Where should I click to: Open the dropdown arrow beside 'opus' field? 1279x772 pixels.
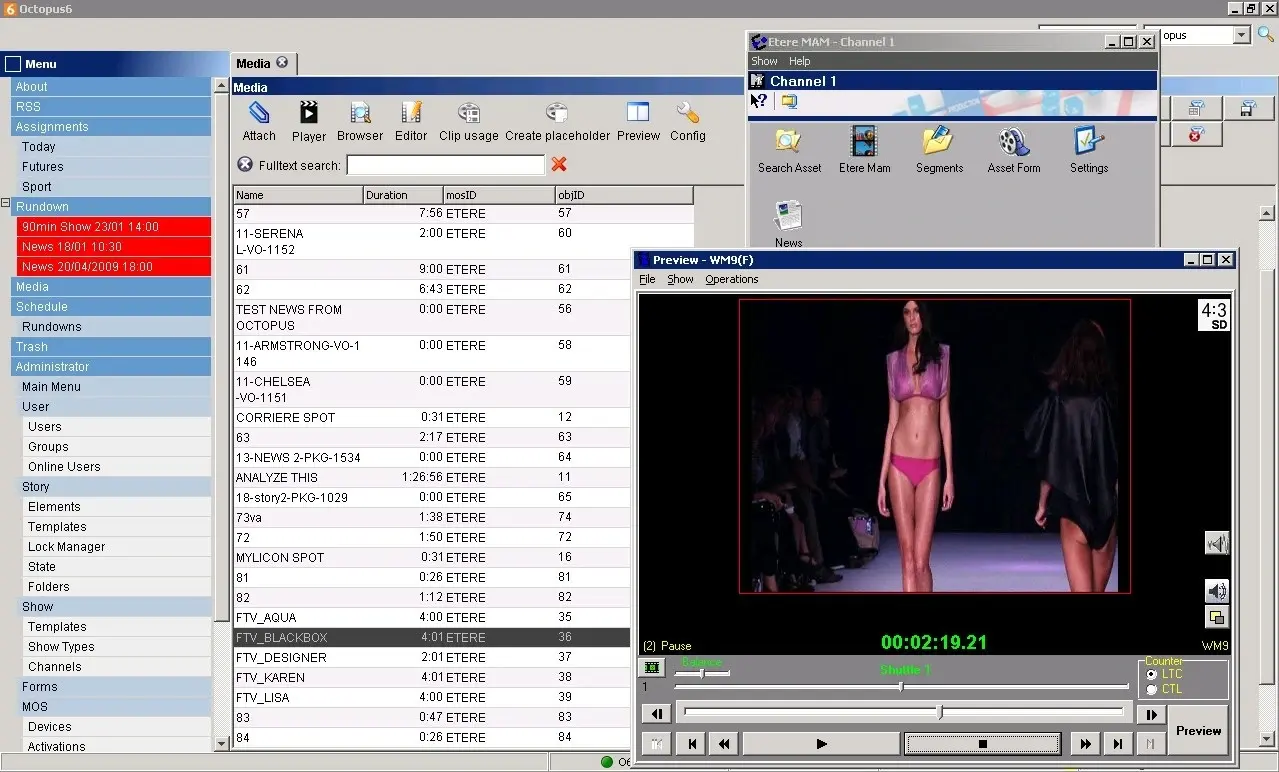(x=1241, y=35)
